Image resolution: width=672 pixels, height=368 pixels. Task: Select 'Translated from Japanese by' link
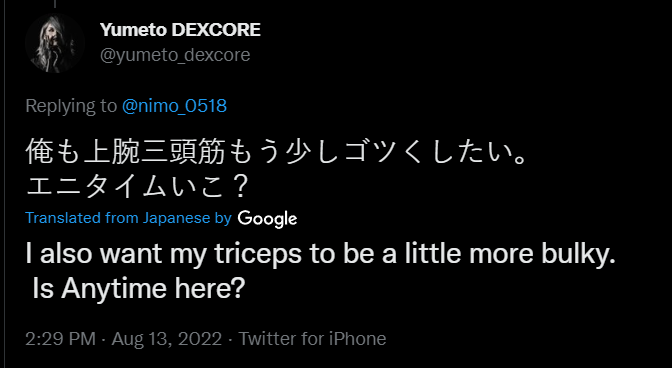[128, 218]
